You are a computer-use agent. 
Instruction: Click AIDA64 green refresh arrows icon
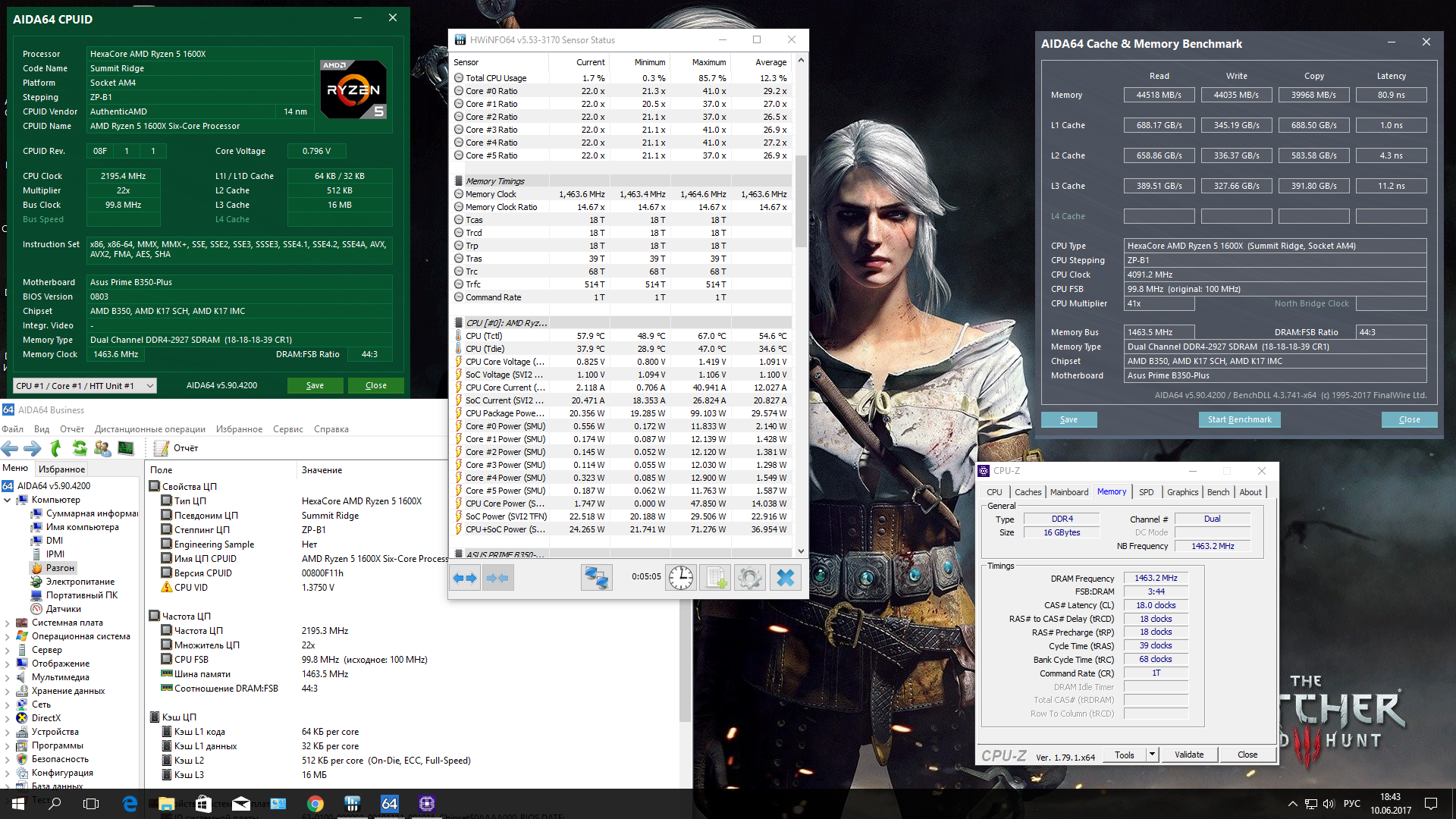(80, 448)
